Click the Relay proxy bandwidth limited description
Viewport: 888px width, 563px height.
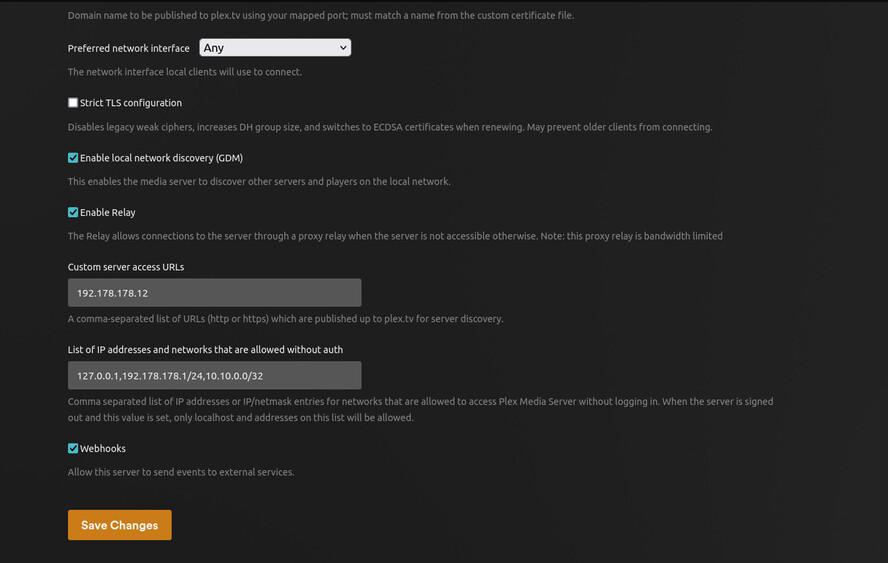[395, 236]
